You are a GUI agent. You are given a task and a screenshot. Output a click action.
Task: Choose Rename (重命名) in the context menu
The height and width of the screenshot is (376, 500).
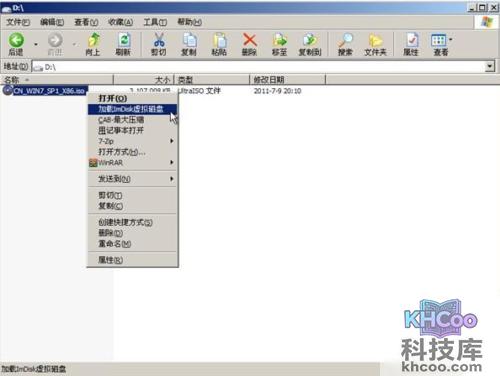point(132,244)
